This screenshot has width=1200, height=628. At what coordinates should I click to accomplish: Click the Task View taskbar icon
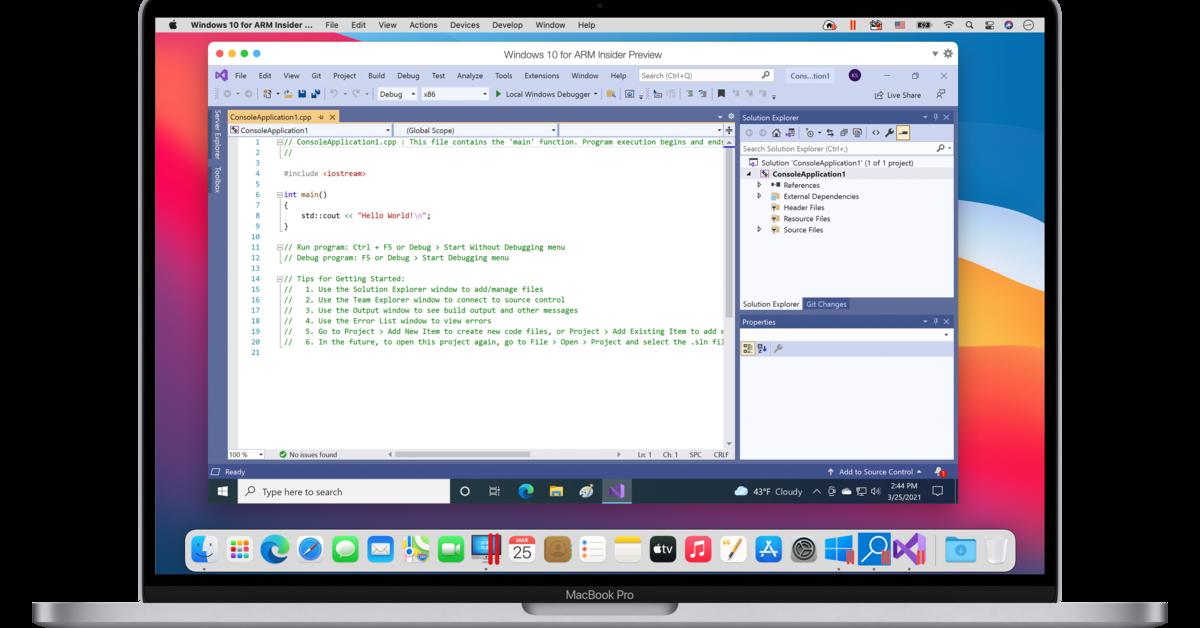495,491
